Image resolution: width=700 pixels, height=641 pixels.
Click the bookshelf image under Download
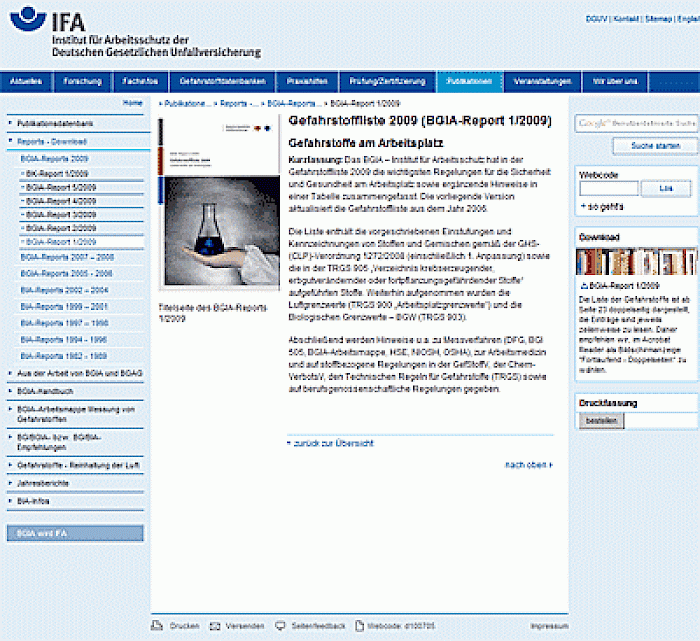pyautogui.click(x=633, y=262)
